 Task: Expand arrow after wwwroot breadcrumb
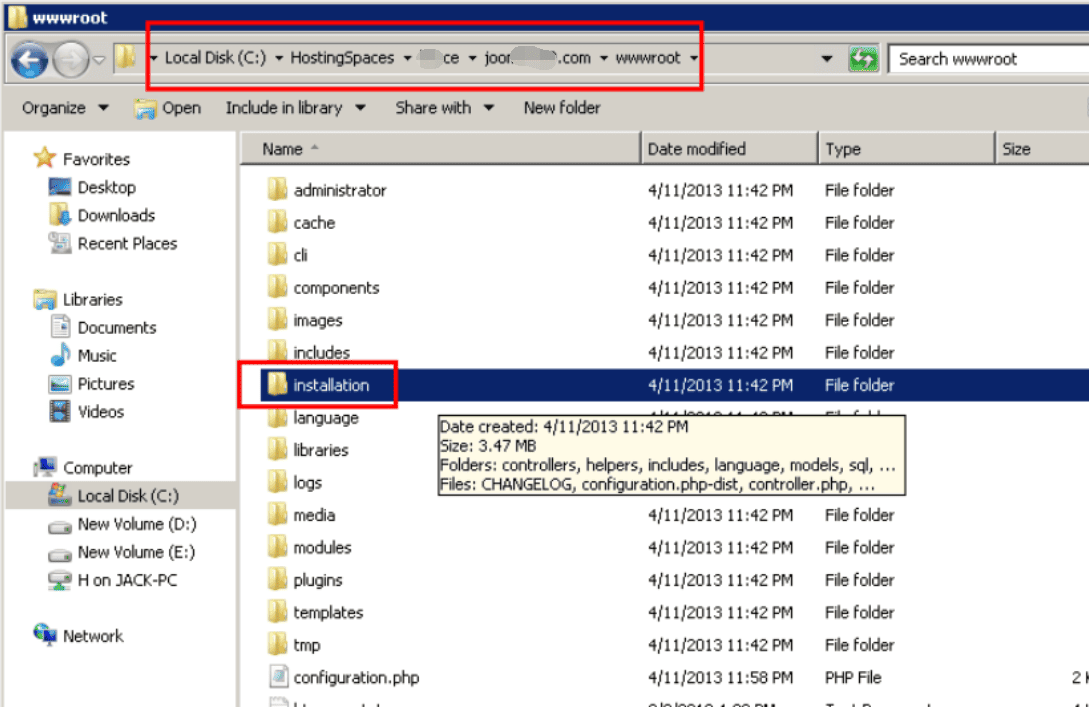tap(693, 58)
